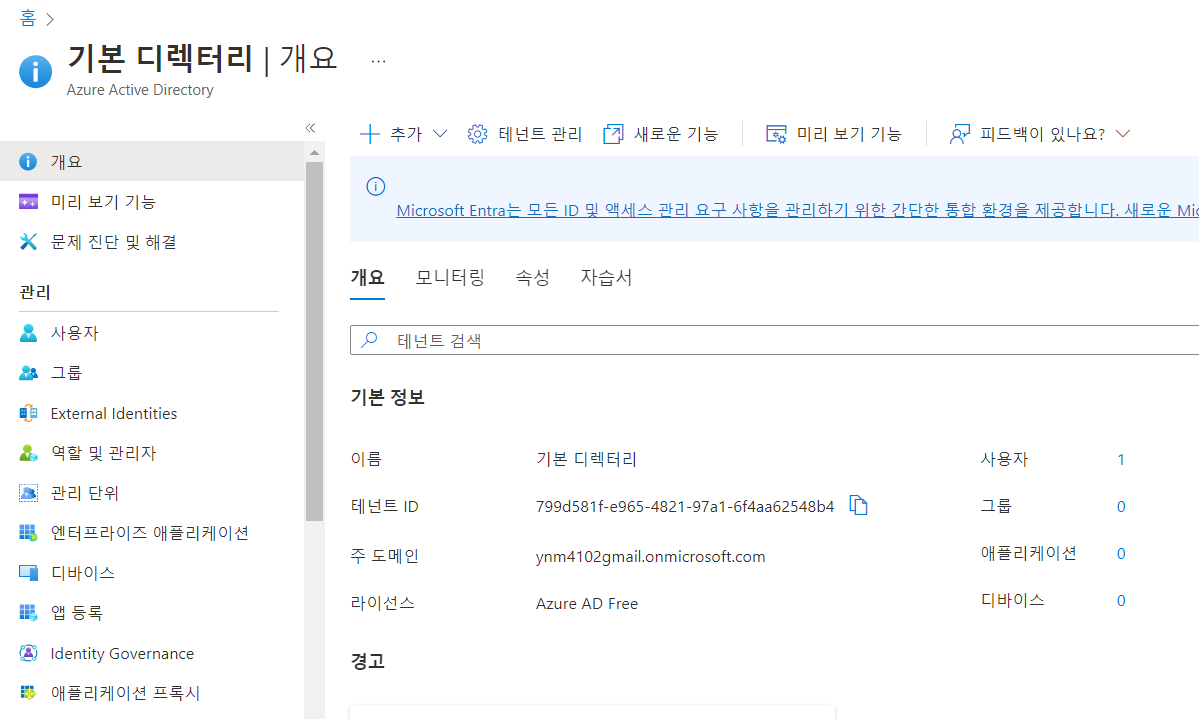Click the 미리 보기 기능 toolbar button

(833, 134)
